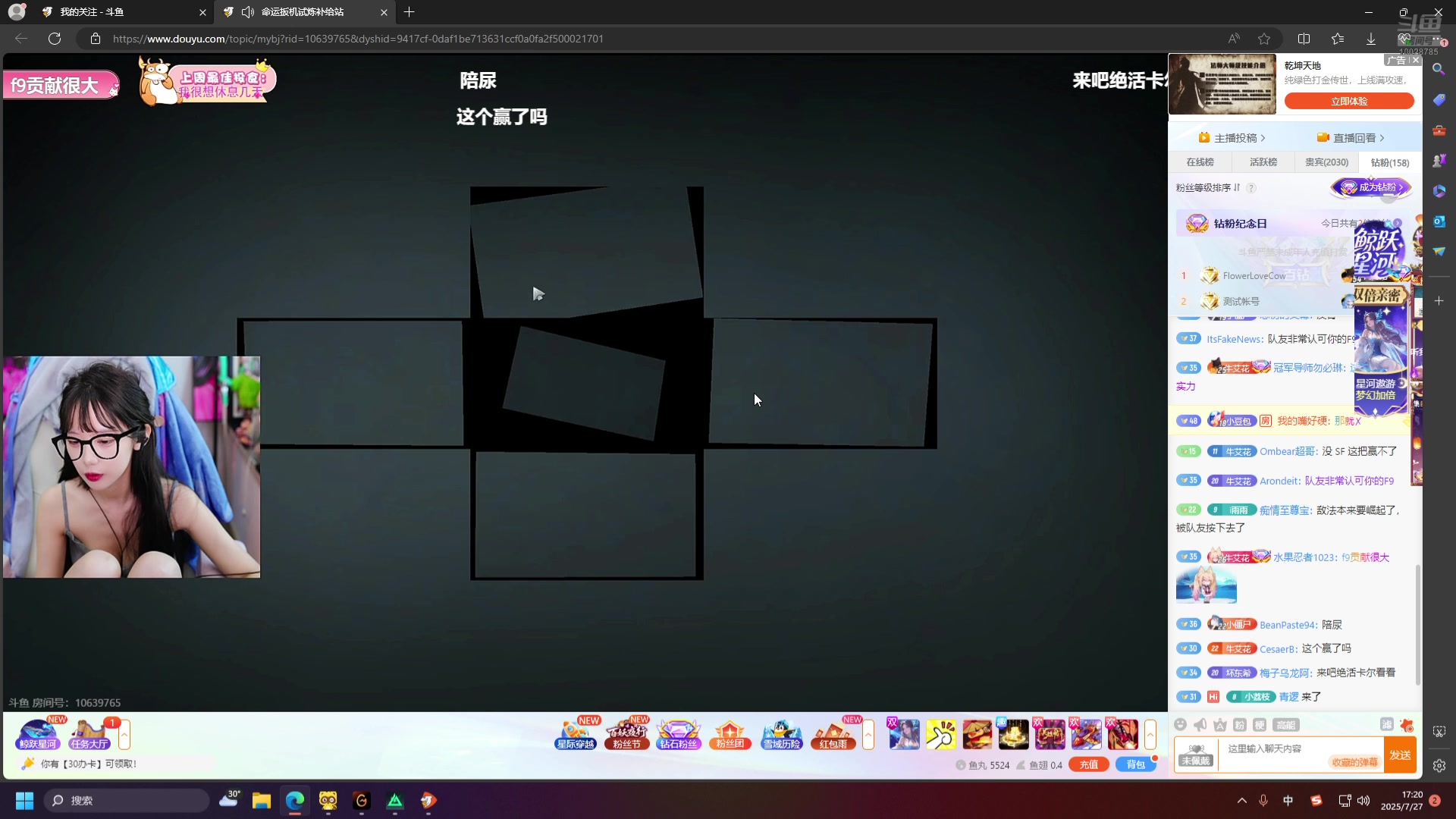Image resolution: width=1456 pixels, height=819 pixels.
Task: Click the red star effects icon
Action: point(1407,725)
